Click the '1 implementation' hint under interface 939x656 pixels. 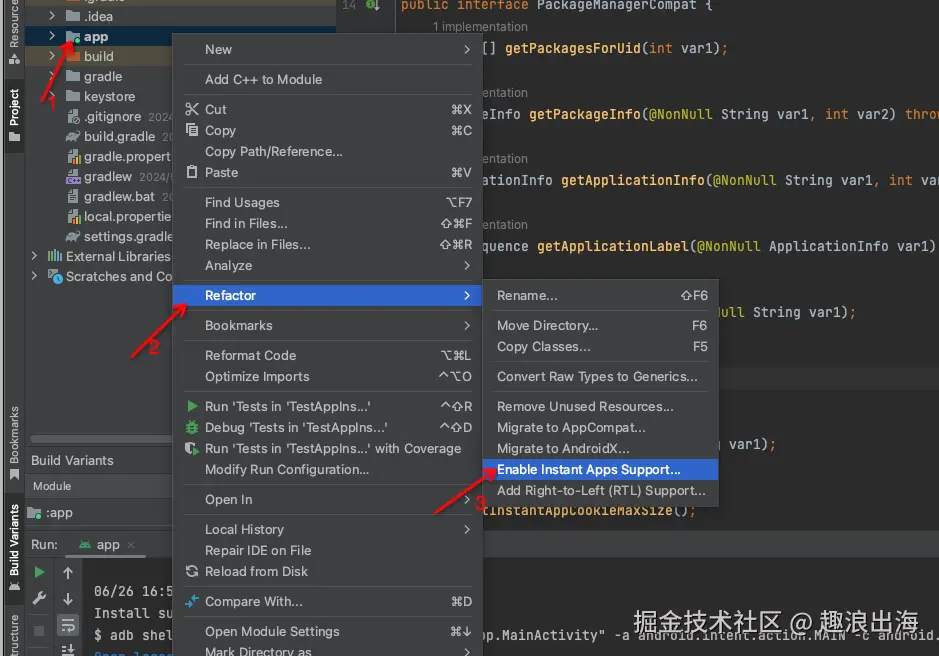pos(480,26)
